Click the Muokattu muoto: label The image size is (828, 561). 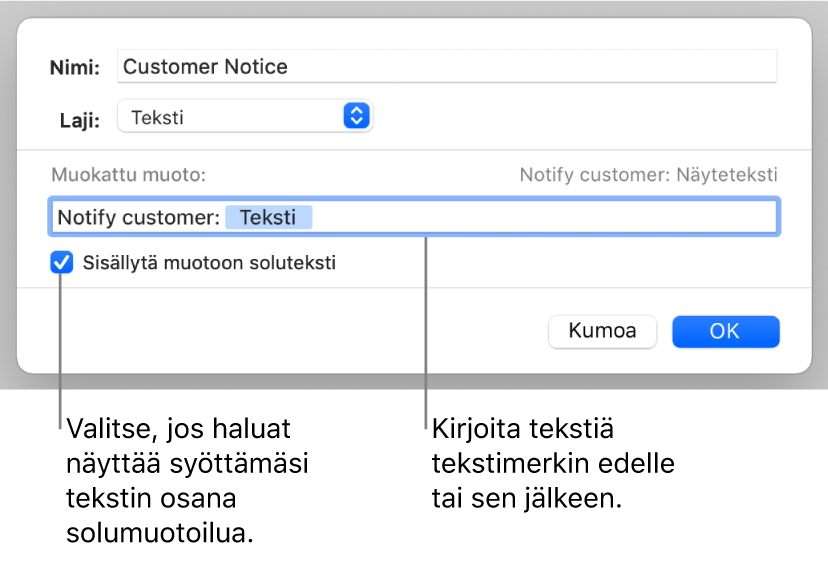[128, 175]
